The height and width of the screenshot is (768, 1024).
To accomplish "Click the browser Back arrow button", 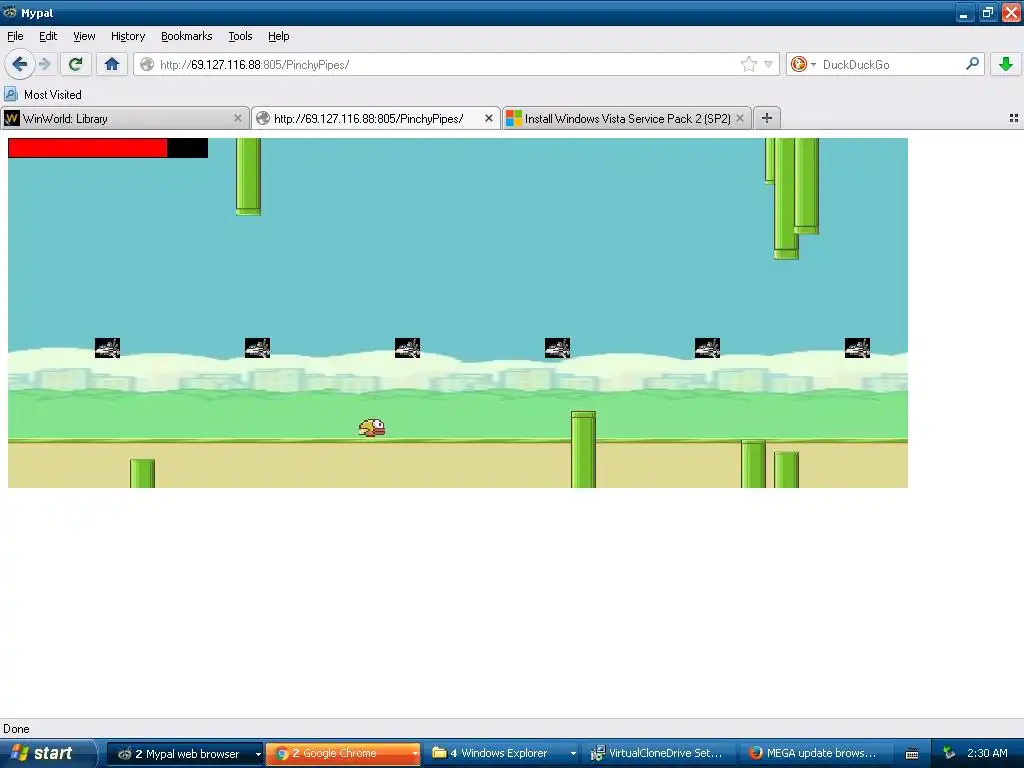I will pyautogui.click(x=19, y=64).
